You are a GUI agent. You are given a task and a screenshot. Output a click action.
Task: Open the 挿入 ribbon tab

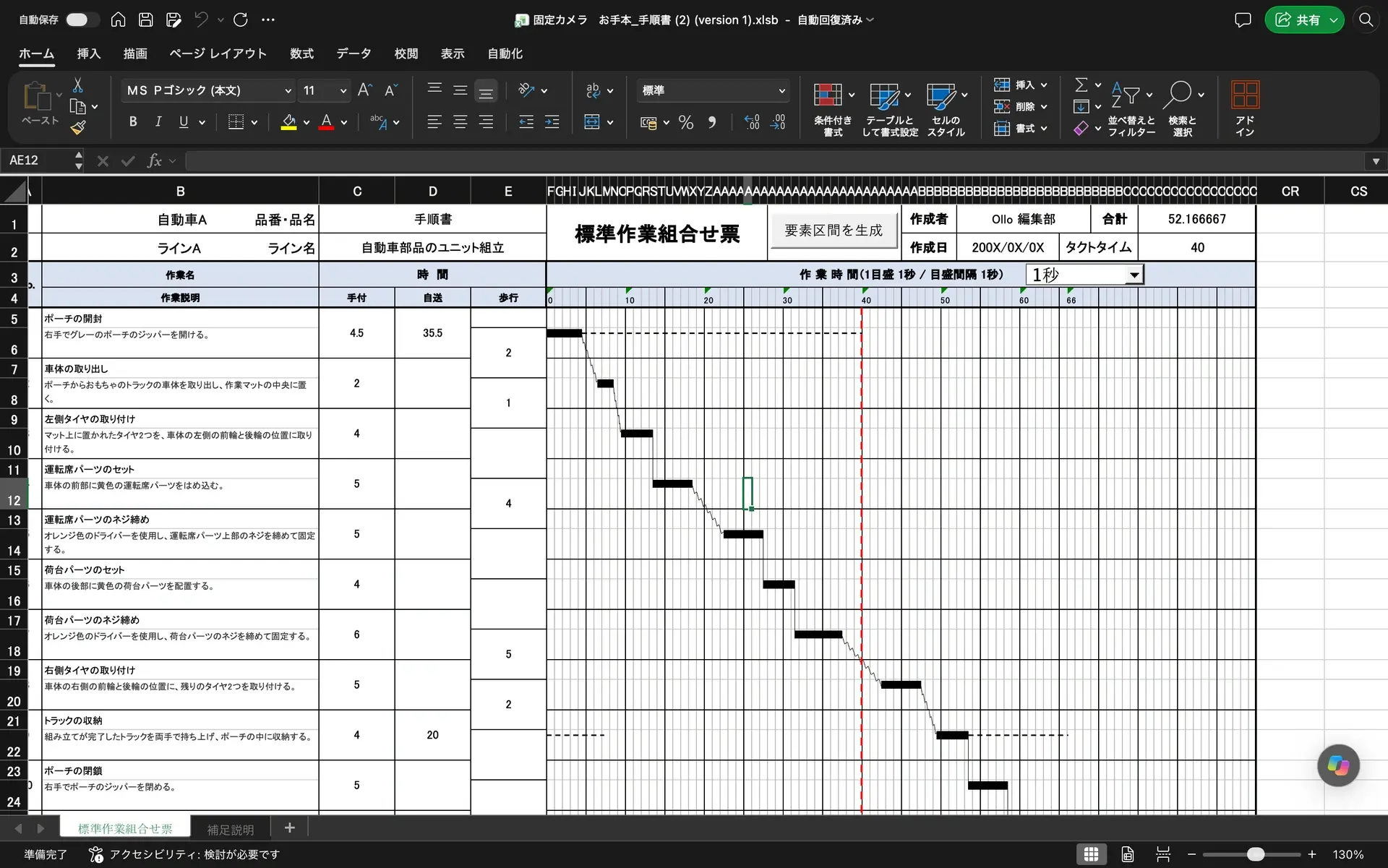(x=88, y=53)
